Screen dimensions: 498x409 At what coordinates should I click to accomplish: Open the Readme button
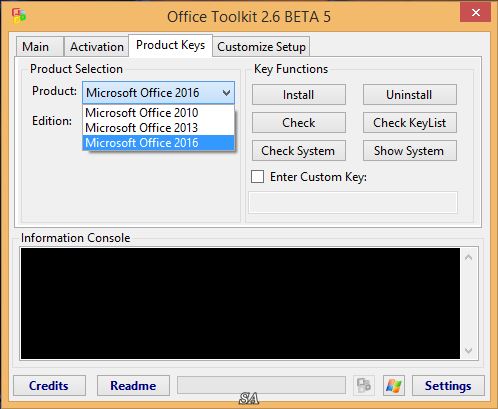coord(133,386)
